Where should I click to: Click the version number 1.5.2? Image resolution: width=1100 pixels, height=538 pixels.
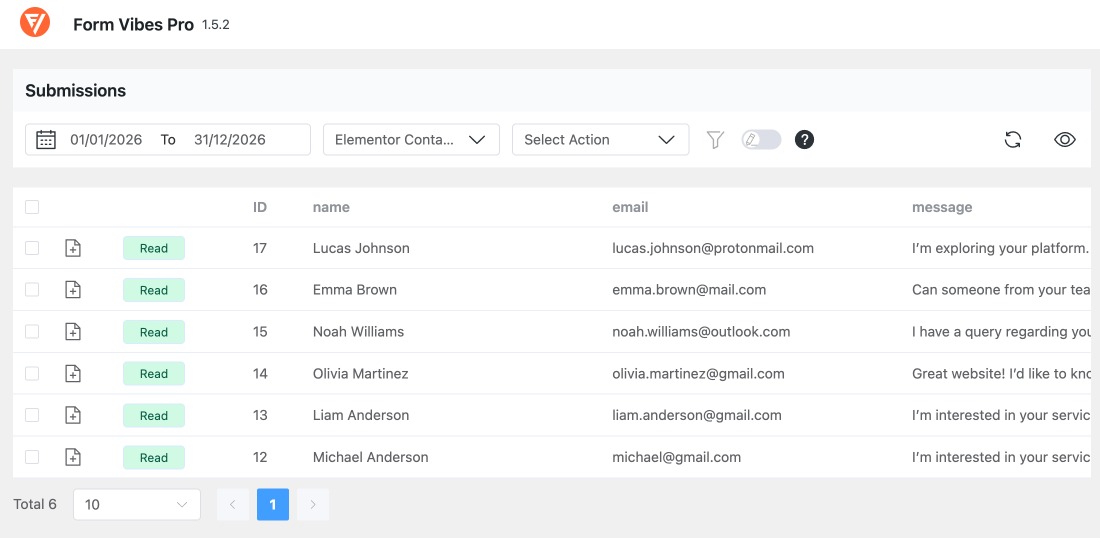click(x=216, y=25)
